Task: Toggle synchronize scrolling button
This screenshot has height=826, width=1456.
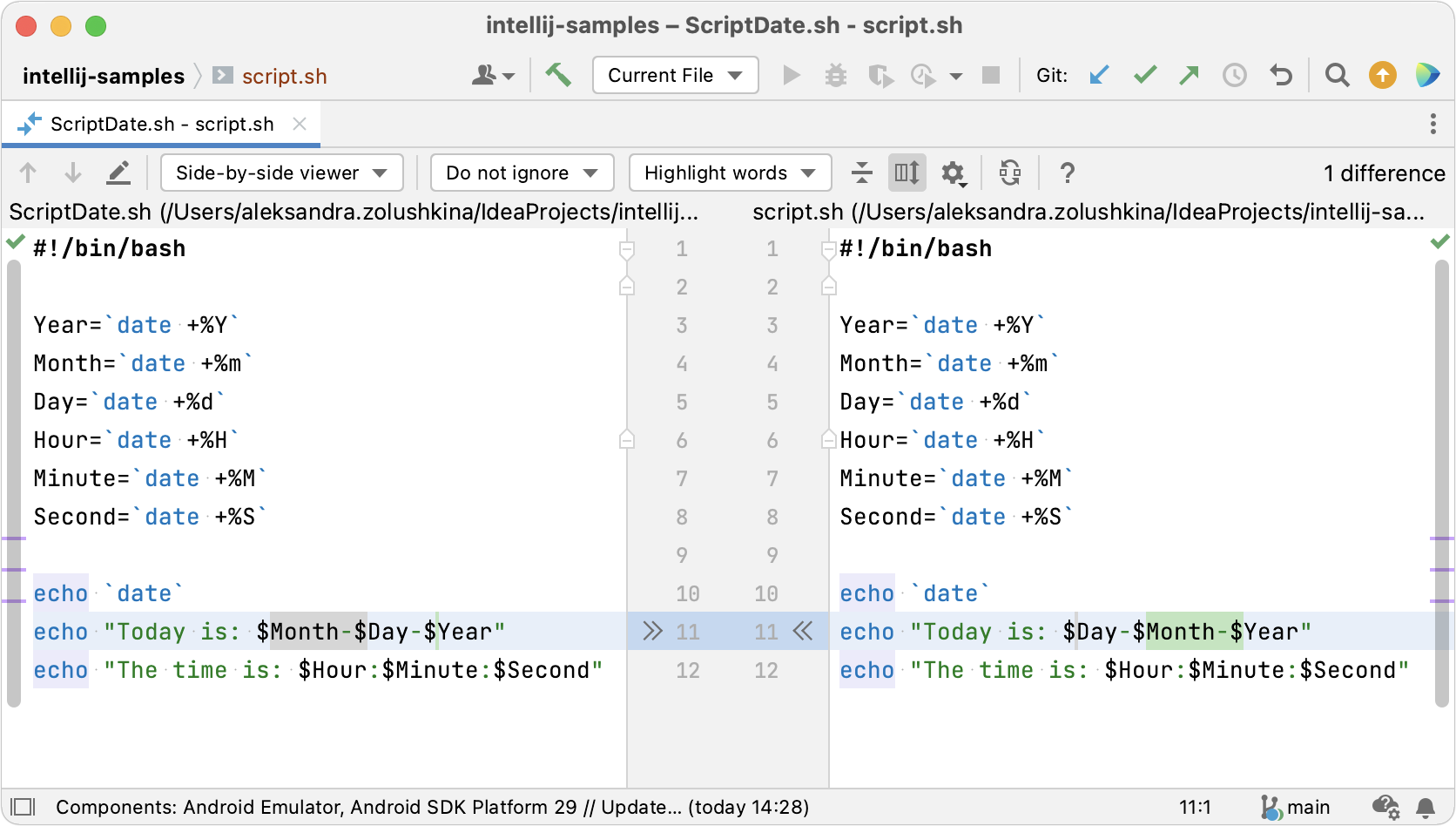Action: tap(907, 173)
